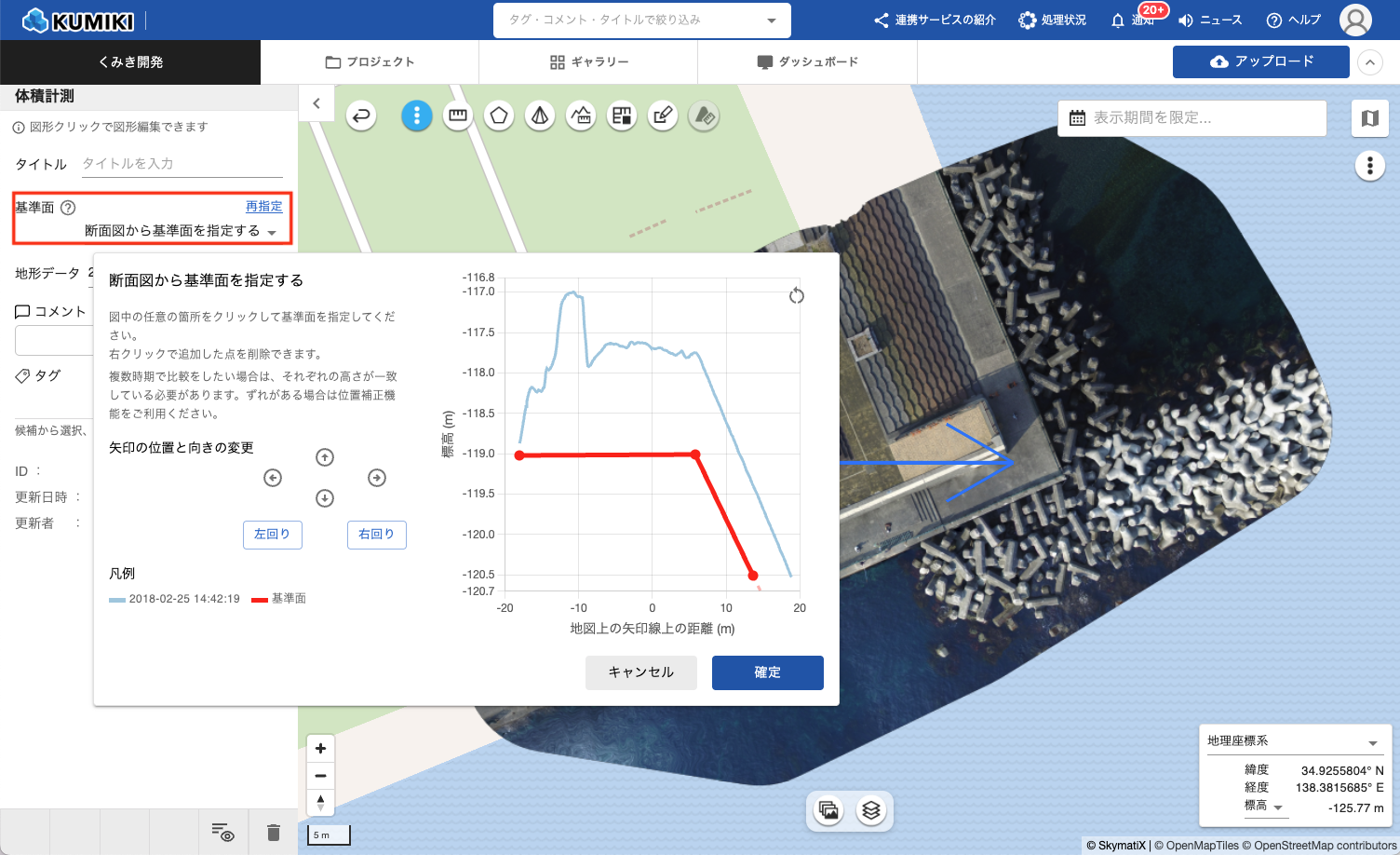Toggle the image overlay icon on map
1400x855 pixels.
pos(828,810)
